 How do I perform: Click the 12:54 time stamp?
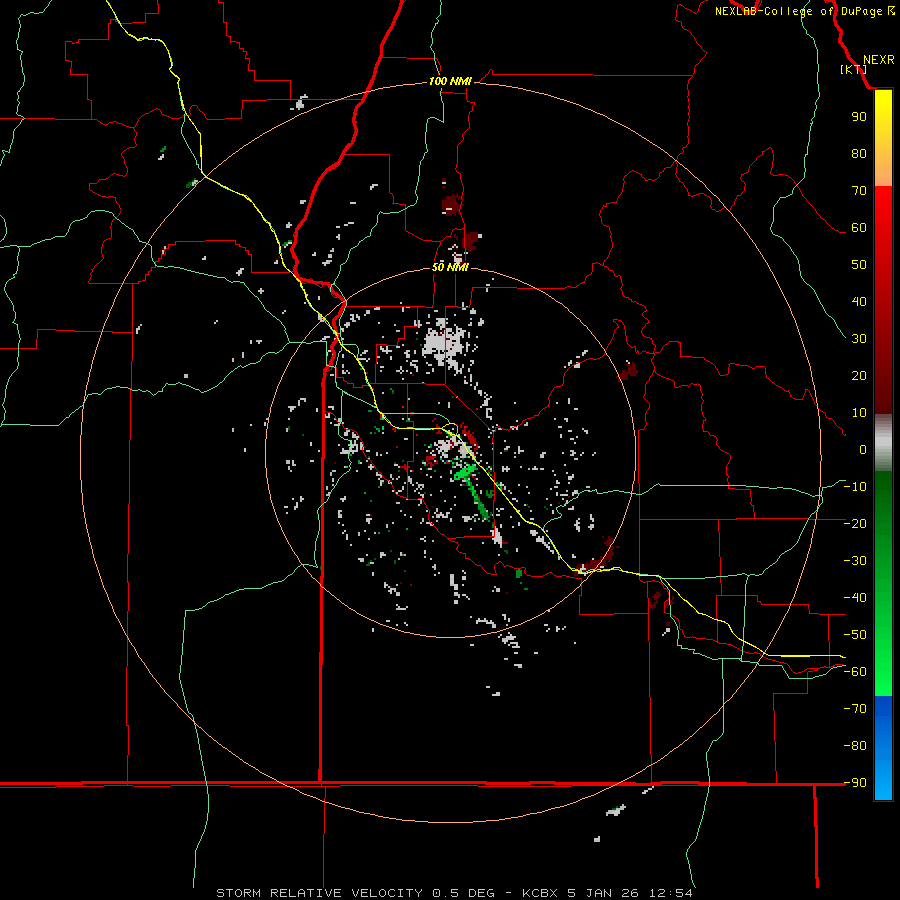point(671,893)
